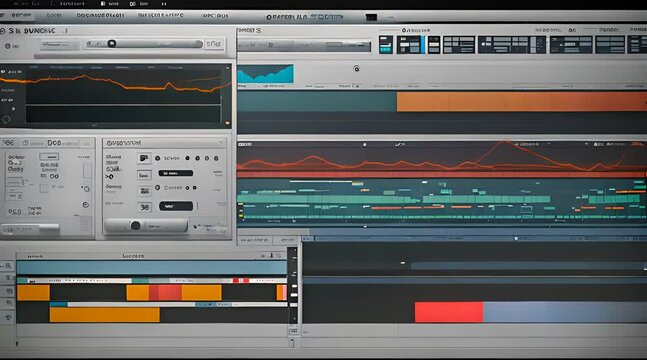This screenshot has height=360, width=647.
Task: Open the second tab under the green MIDI clip panel
Action: pos(287,240)
